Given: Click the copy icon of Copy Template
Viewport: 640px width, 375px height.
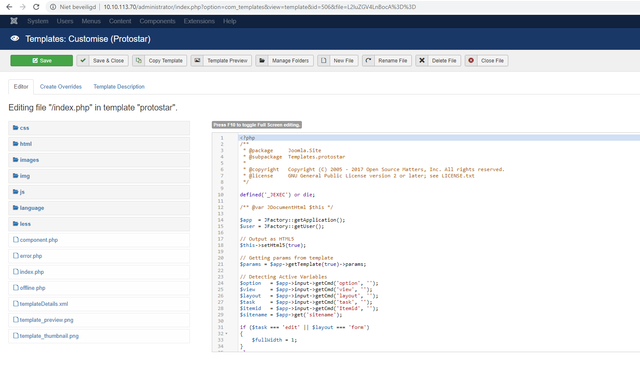Looking at the screenshot, I should point(139,60).
